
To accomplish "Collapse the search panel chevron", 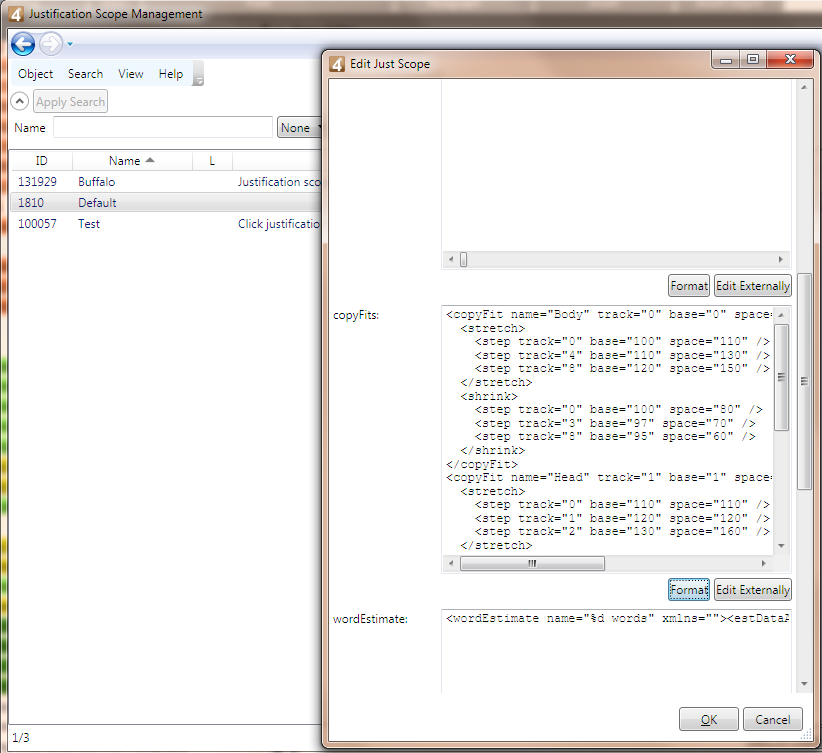I will point(19,101).
